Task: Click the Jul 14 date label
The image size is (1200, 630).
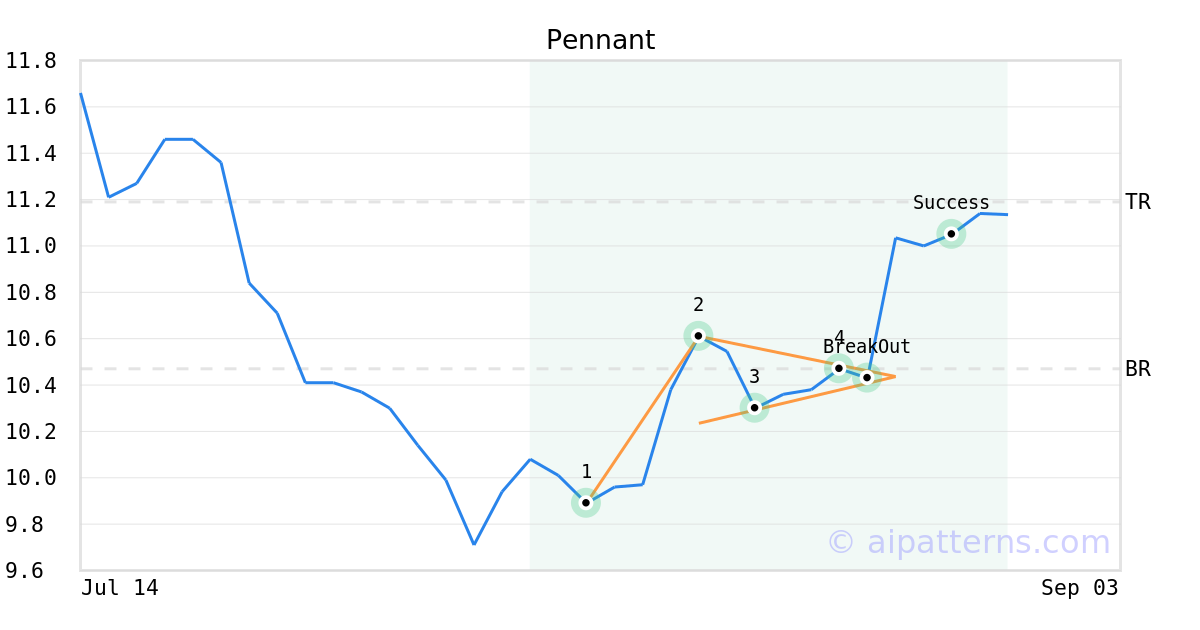Action: 120,588
